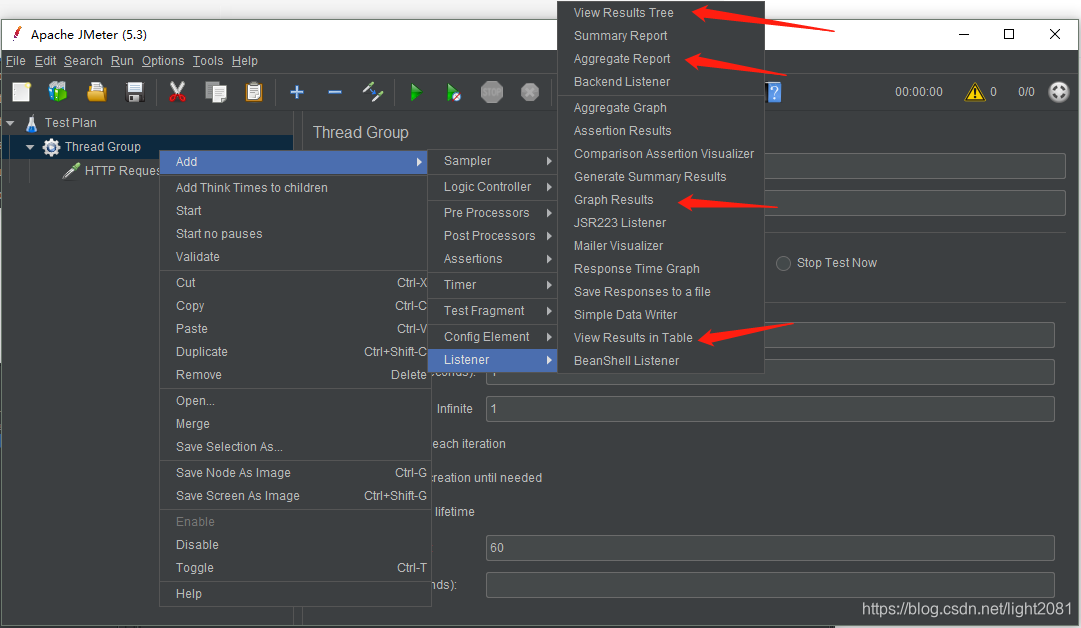Choose Summary Report listener
Screen dimensions: 1081x628
[x=660, y=36]
